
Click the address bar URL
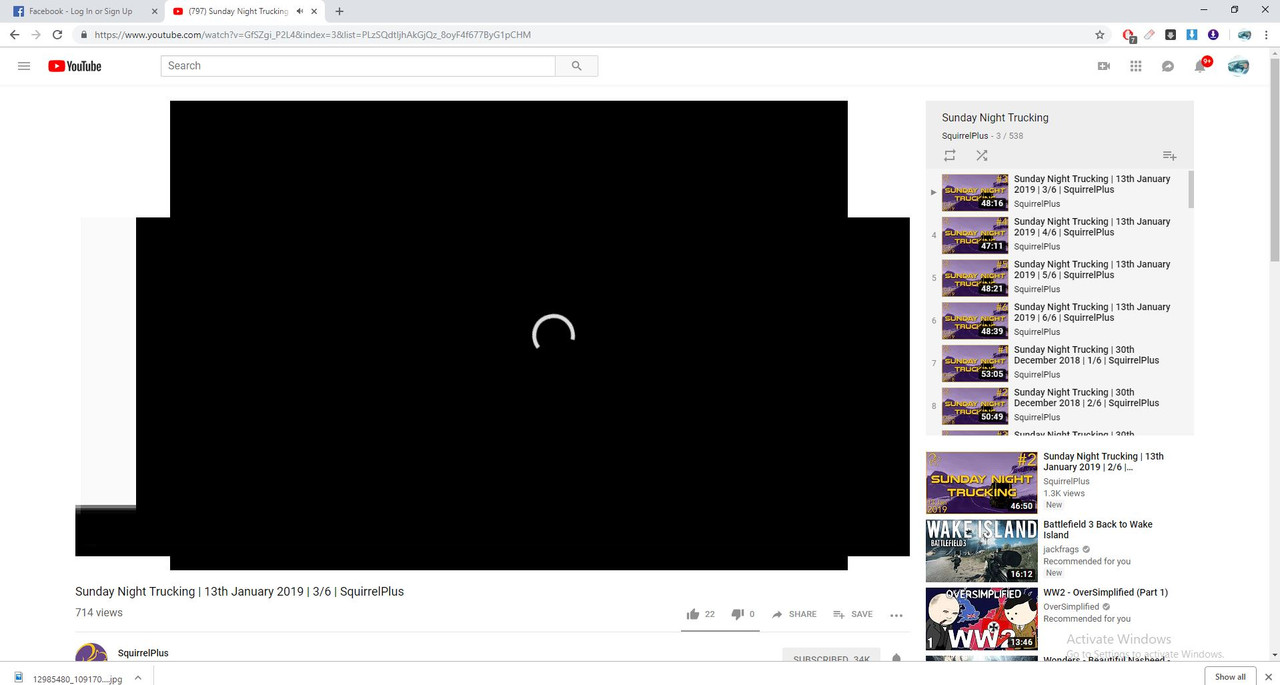pyautogui.click(x=312, y=35)
